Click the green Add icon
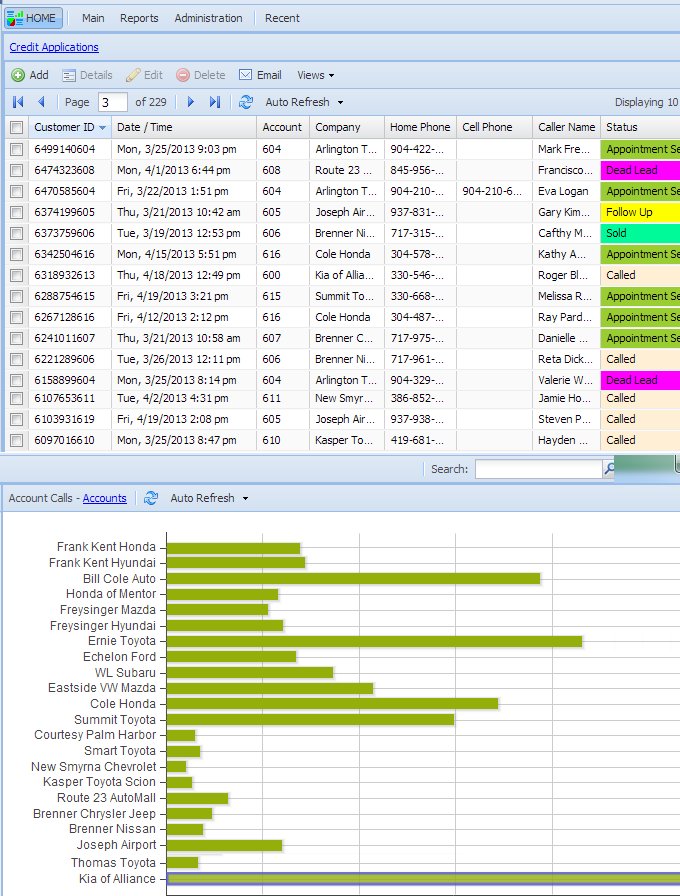Image resolution: width=680 pixels, height=896 pixels. (18, 75)
